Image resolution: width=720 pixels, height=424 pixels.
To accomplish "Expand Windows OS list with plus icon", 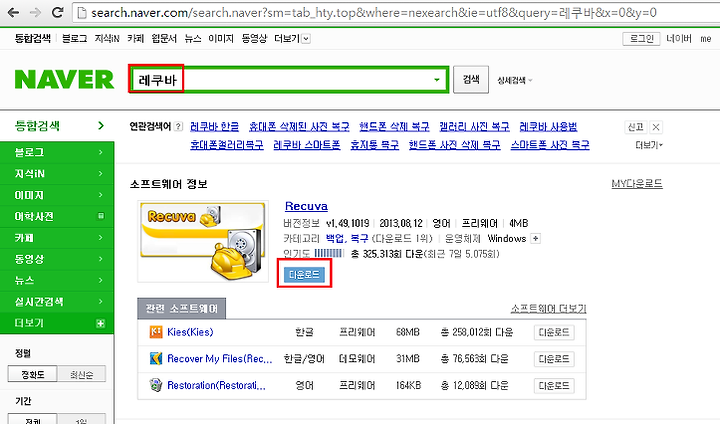I will point(535,238).
